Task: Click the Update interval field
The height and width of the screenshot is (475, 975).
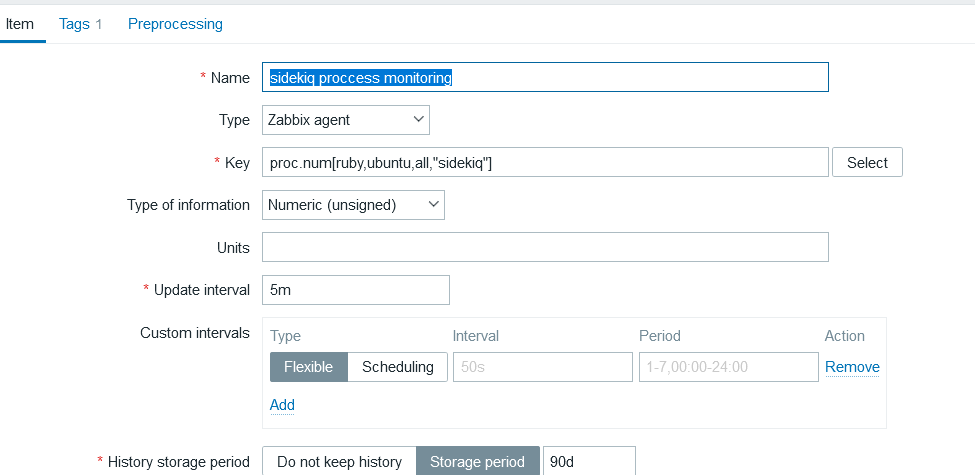Action: tap(355, 290)
